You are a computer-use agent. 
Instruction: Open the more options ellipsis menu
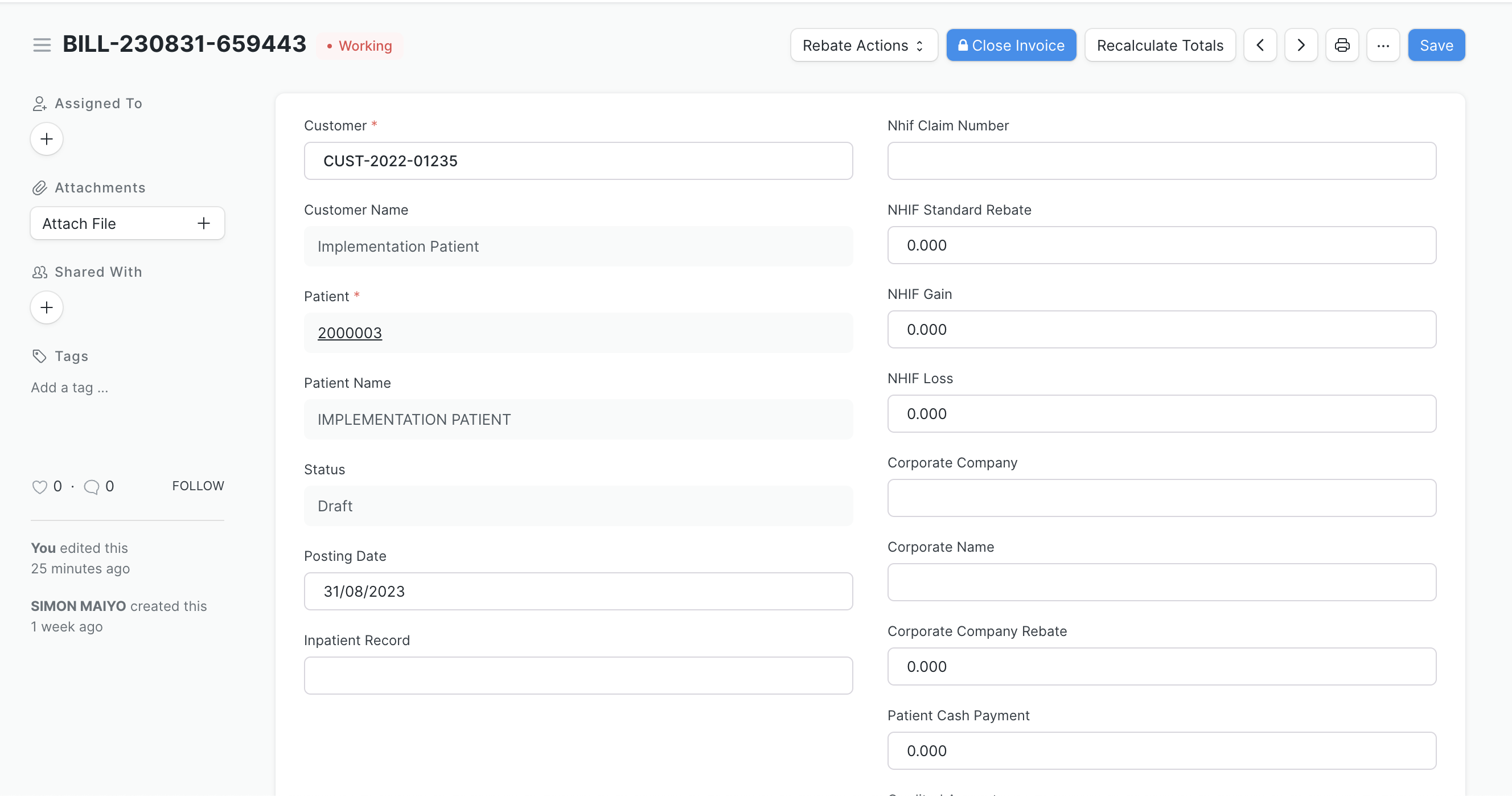tap(1383, 45)
